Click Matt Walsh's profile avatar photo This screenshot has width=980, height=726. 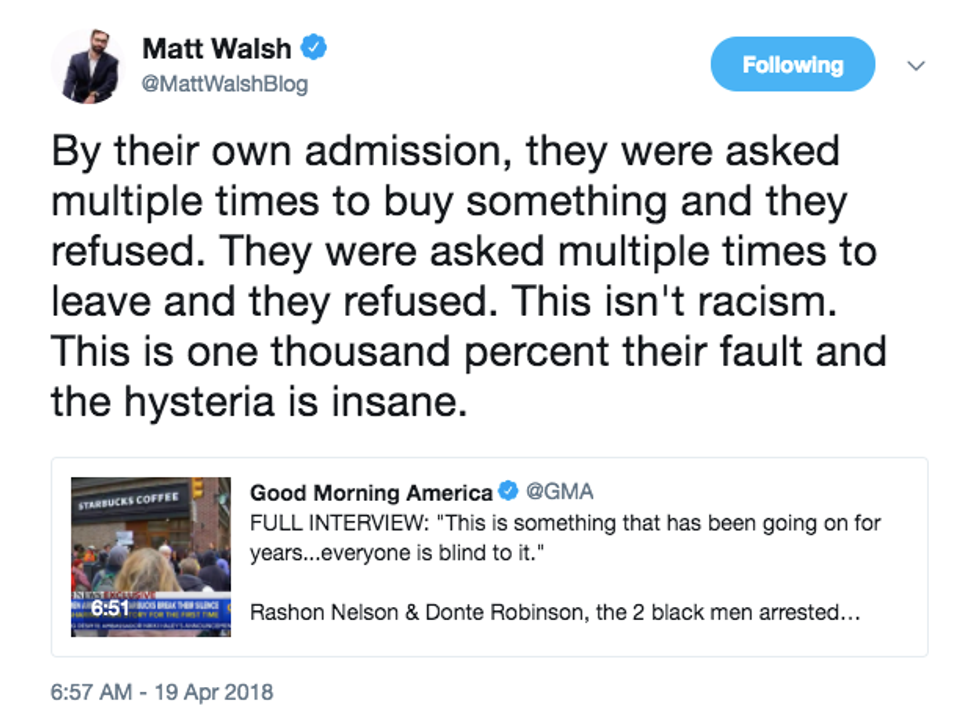click(85, 68)
